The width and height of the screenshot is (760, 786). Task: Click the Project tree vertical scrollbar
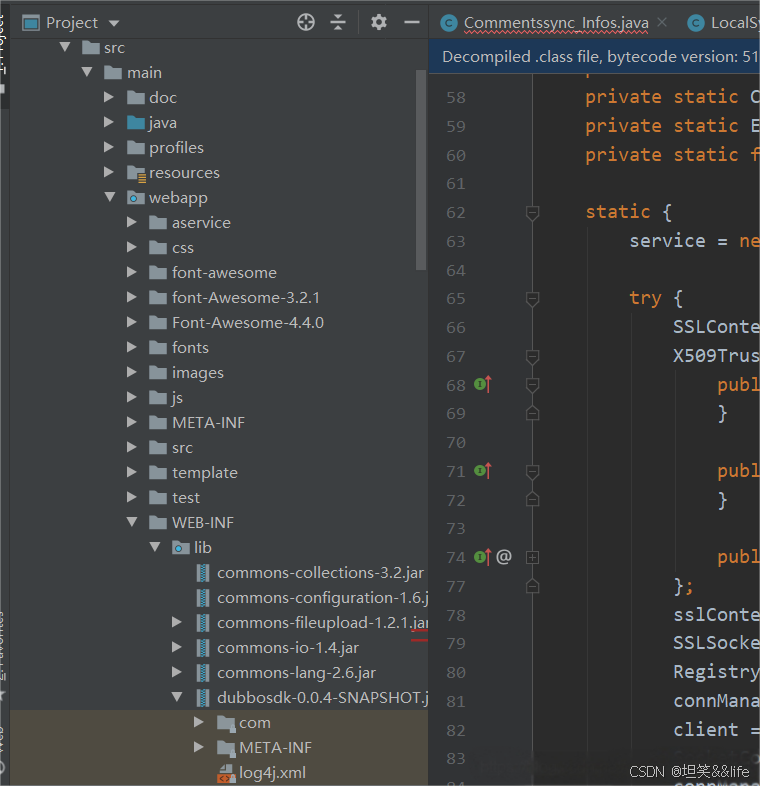tap(421, 170)
